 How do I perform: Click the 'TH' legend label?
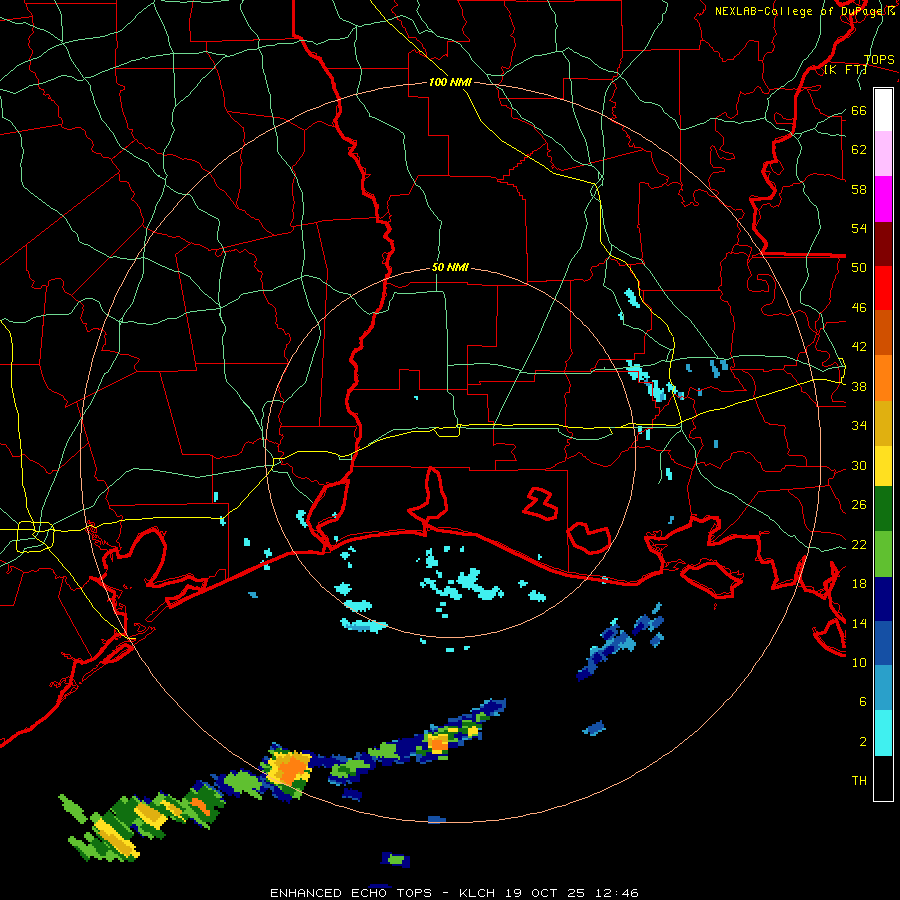point(859,781)
